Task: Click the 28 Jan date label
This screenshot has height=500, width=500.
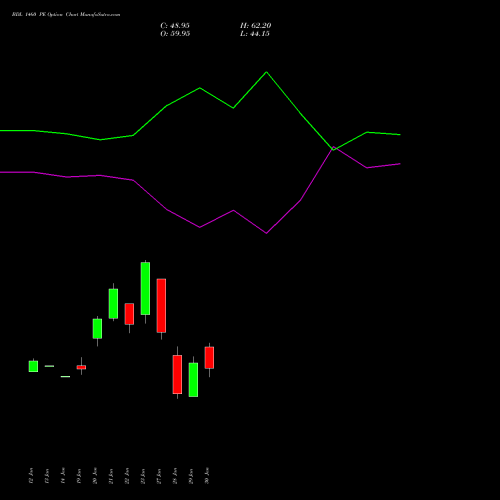Action: point(175,476)
